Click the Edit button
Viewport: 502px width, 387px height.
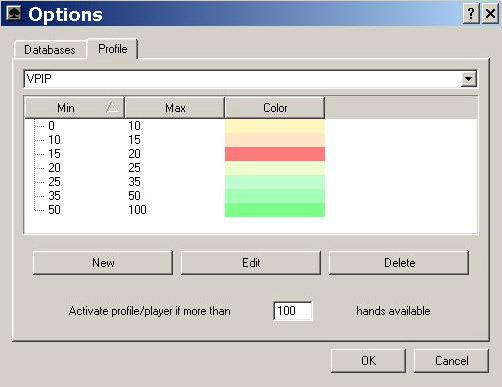click(251, 263)
